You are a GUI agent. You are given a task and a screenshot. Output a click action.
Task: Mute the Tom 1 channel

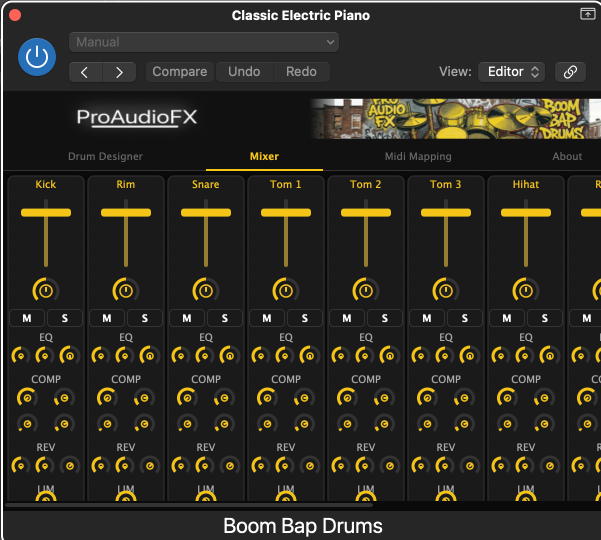[x=267, y=318]
